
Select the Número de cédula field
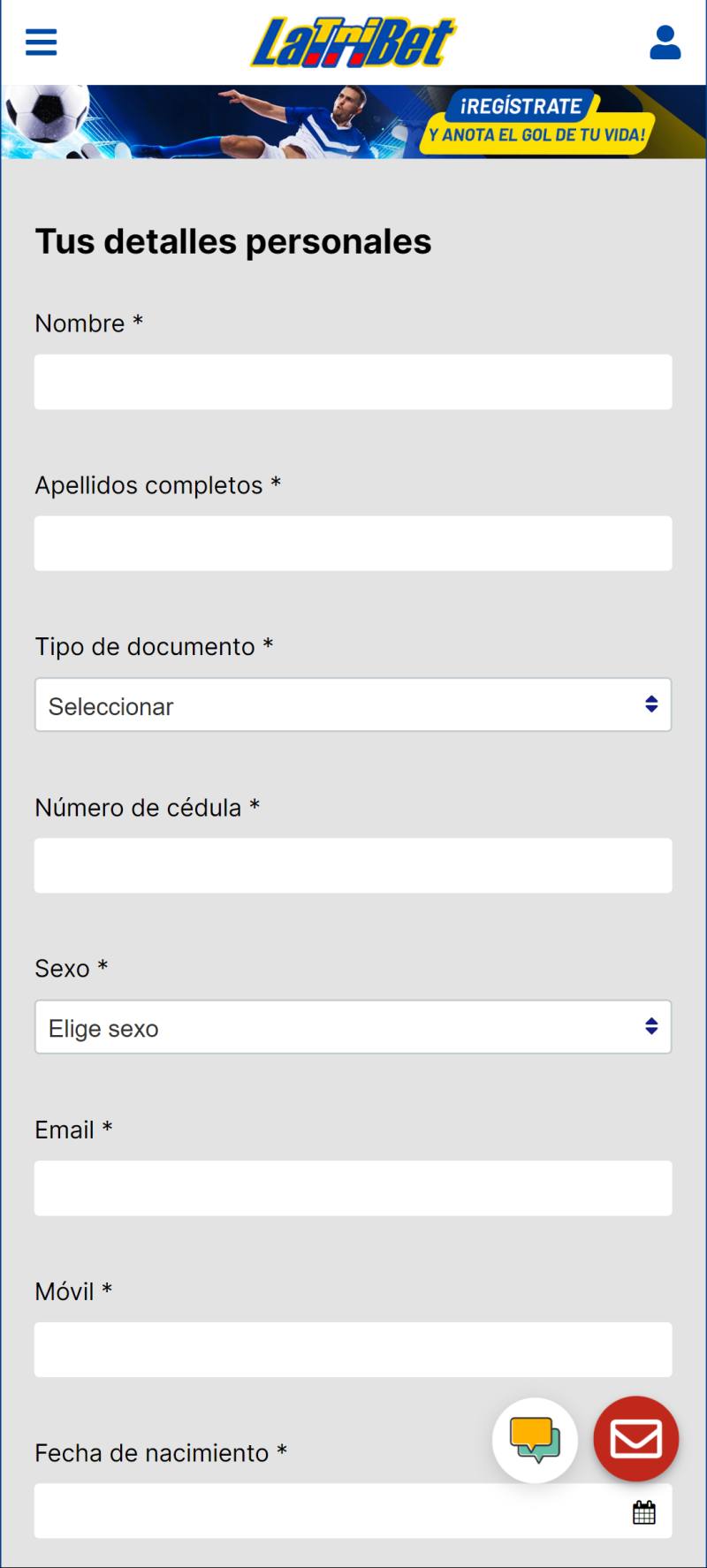click(353, 865)
